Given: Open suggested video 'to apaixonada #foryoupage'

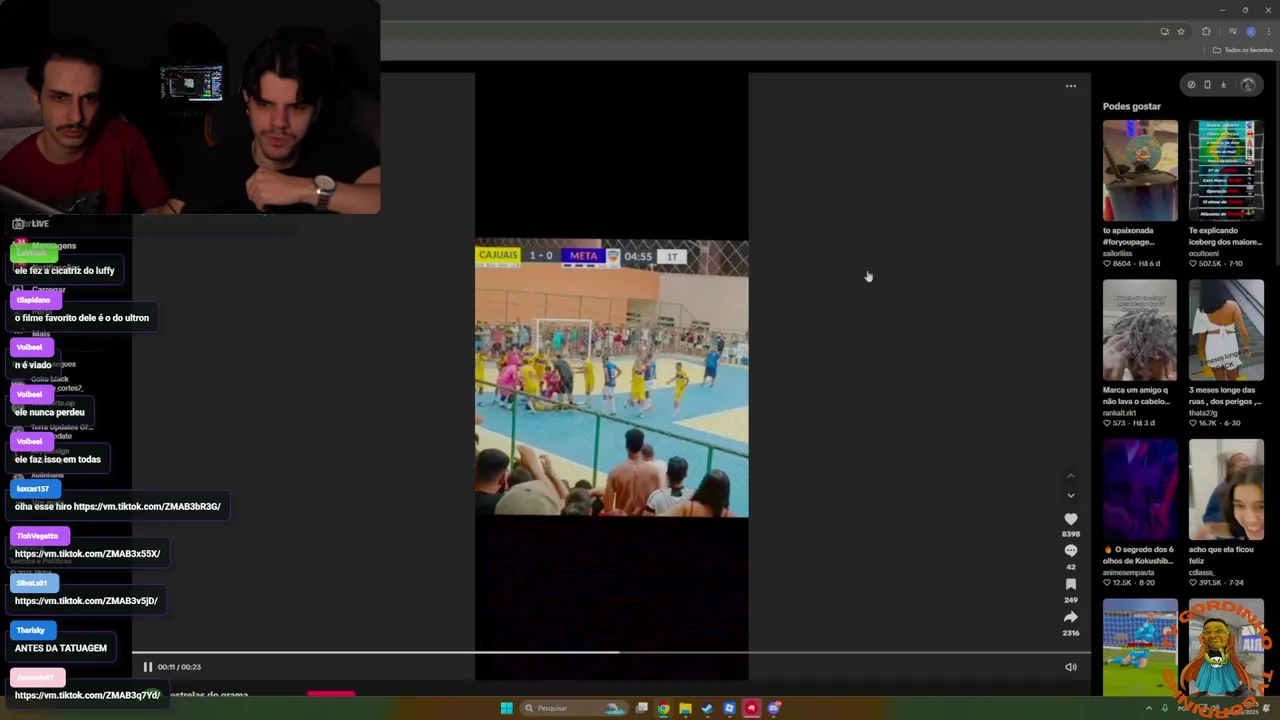Looking at the screenshot, I should coord(1140,171).
